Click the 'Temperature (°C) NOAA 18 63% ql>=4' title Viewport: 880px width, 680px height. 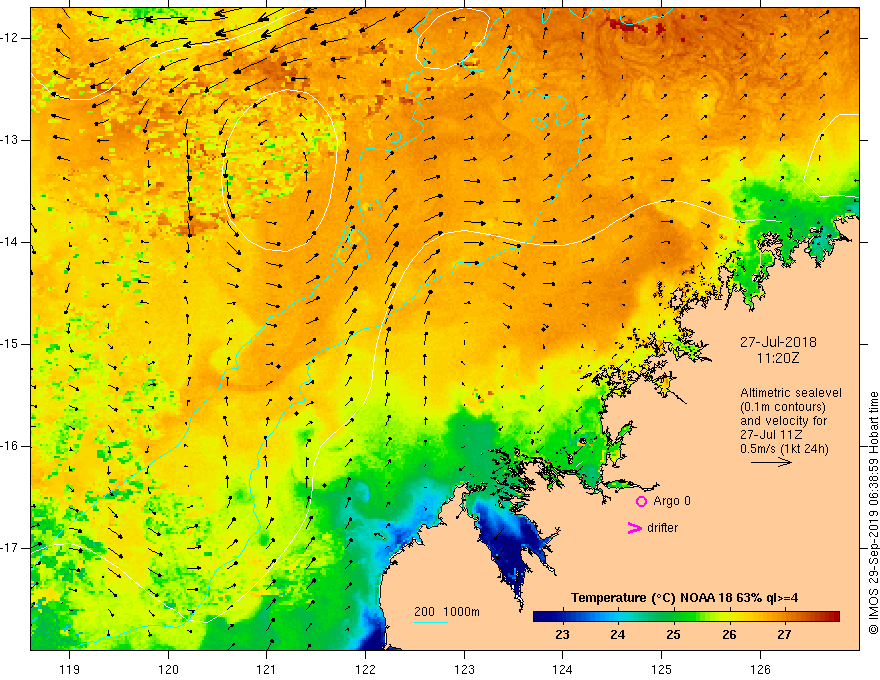click(685, 598)
